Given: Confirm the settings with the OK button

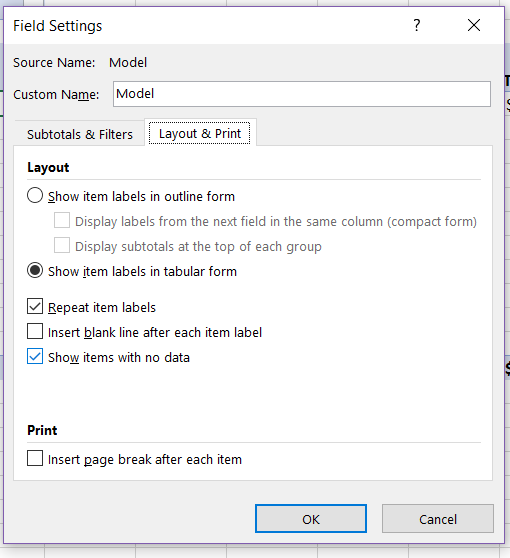Looking at the screenshot, I should [x=311, y=518].
